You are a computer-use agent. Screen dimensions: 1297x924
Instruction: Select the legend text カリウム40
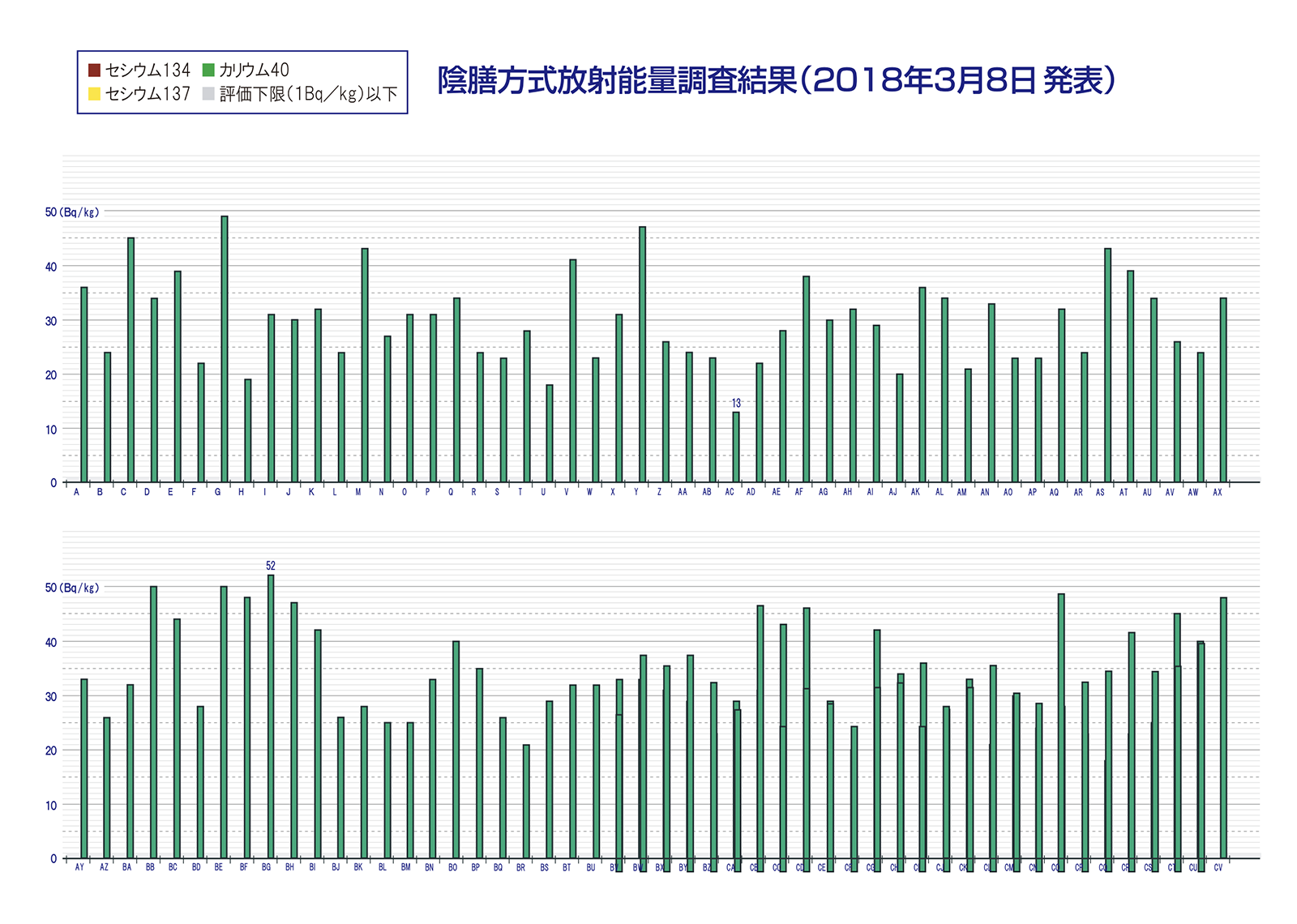(x=254, y=70)
